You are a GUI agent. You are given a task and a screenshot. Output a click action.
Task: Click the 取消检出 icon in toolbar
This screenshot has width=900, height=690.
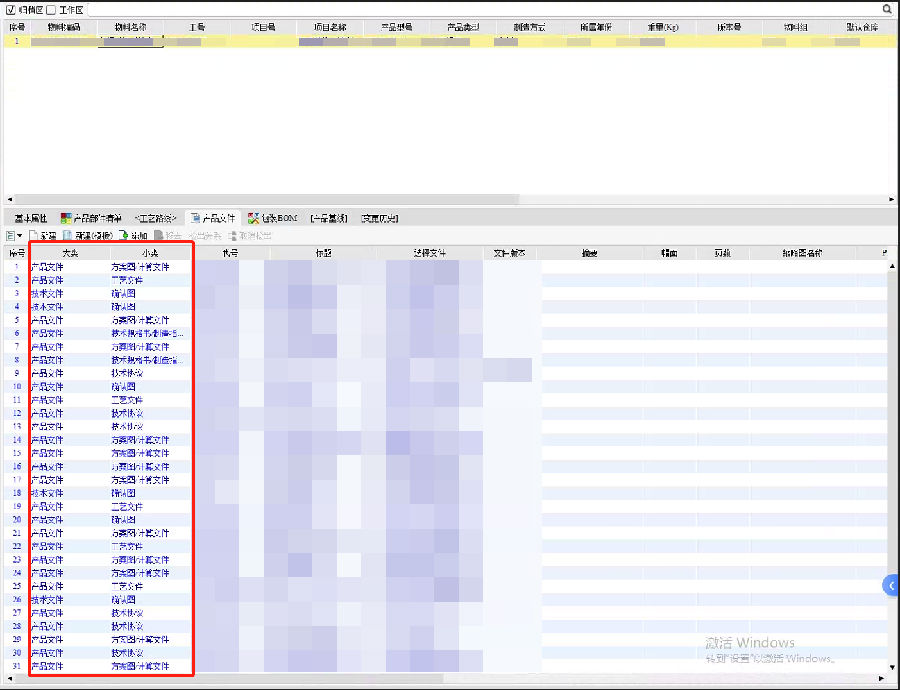click(233, 236)
